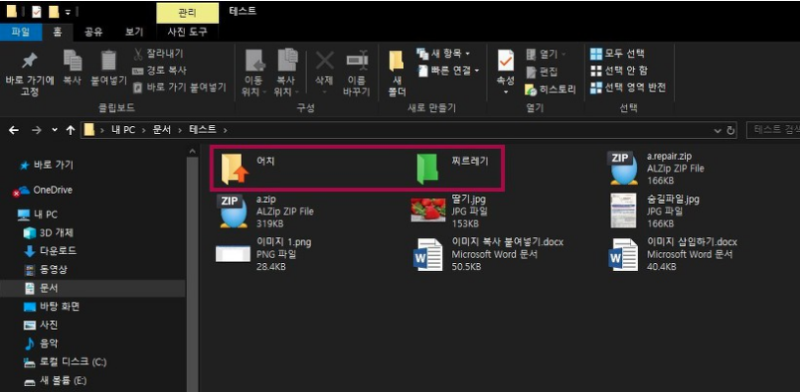Click the Properties checkmark icon
The image size is (800, 392).
pos(506,61)
